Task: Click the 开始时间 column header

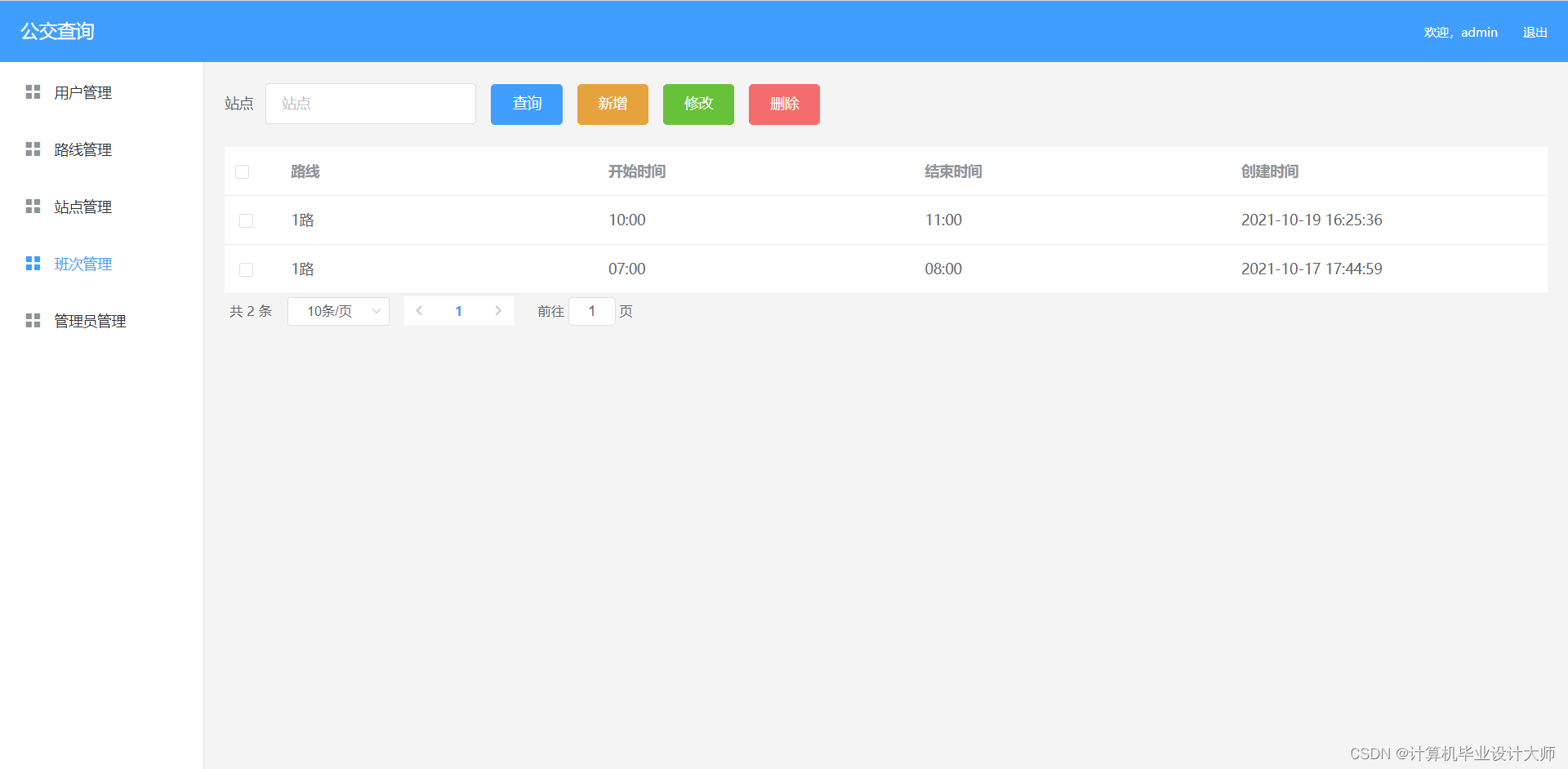Action: click(x=637, y=171)
